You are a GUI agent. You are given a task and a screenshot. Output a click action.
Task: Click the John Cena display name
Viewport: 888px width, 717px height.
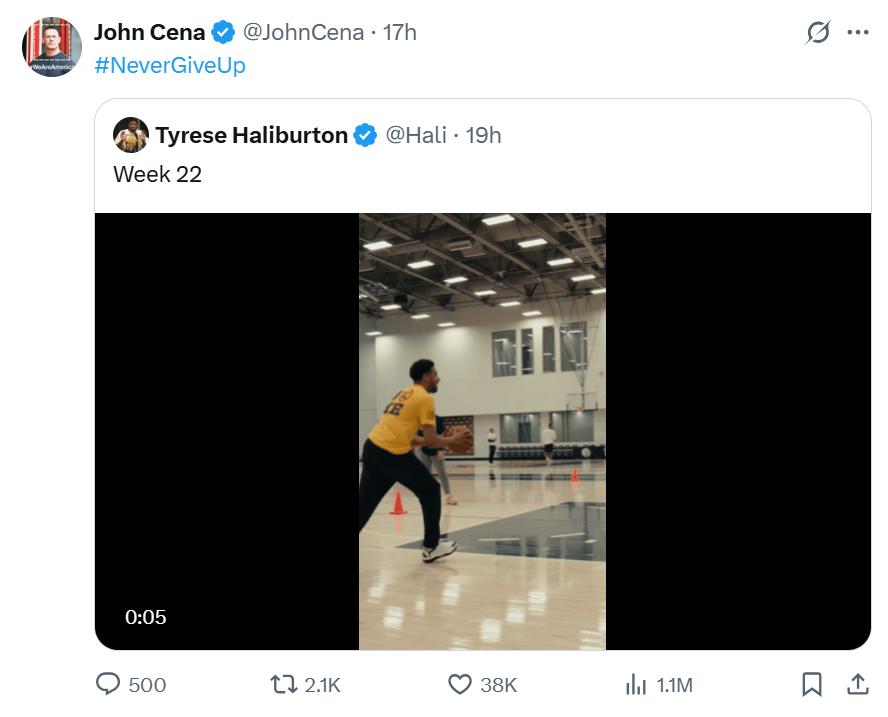click(150, 32)
